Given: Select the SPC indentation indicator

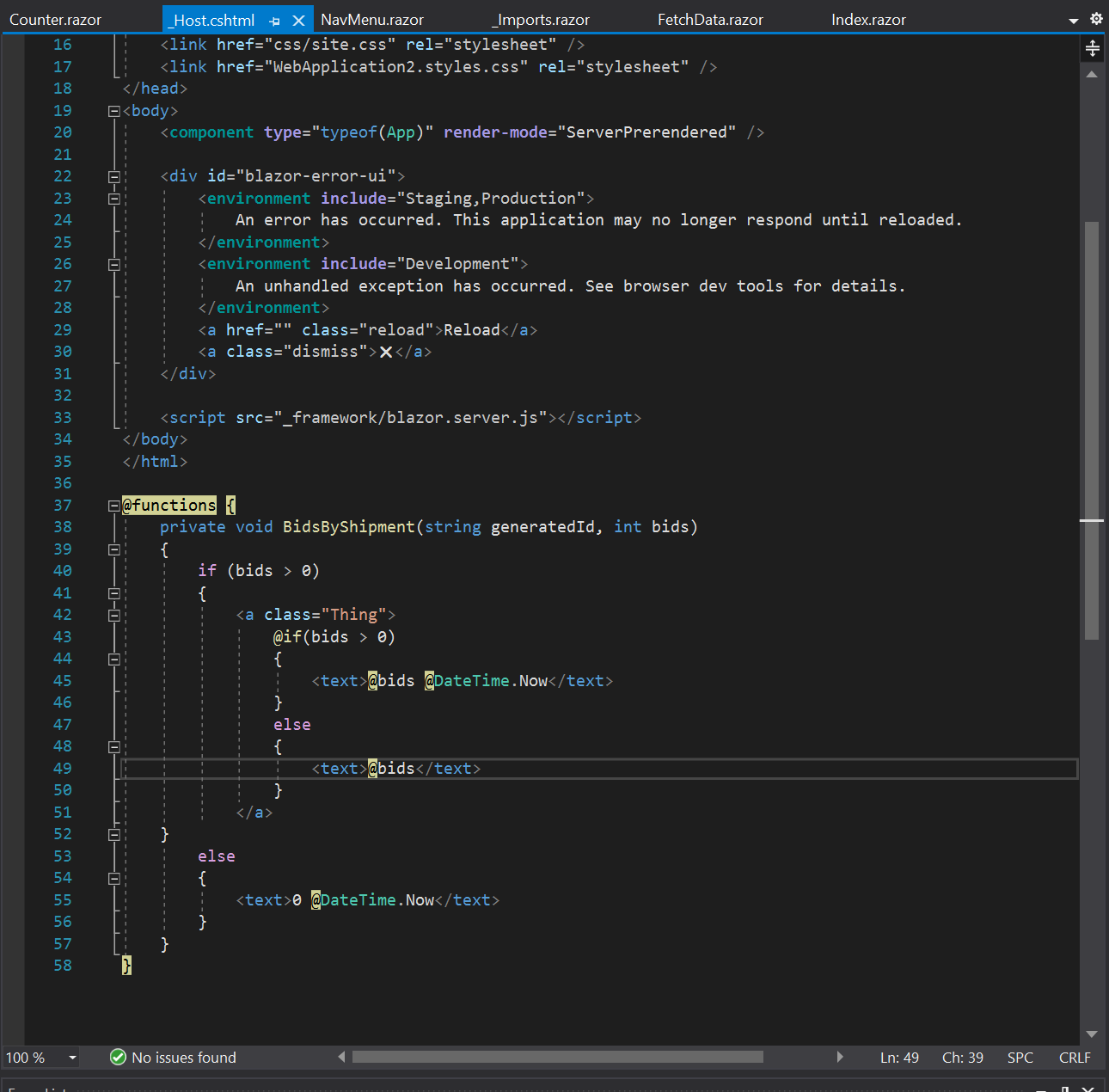Looking at the screenshot, I should coord(1020,1058).
